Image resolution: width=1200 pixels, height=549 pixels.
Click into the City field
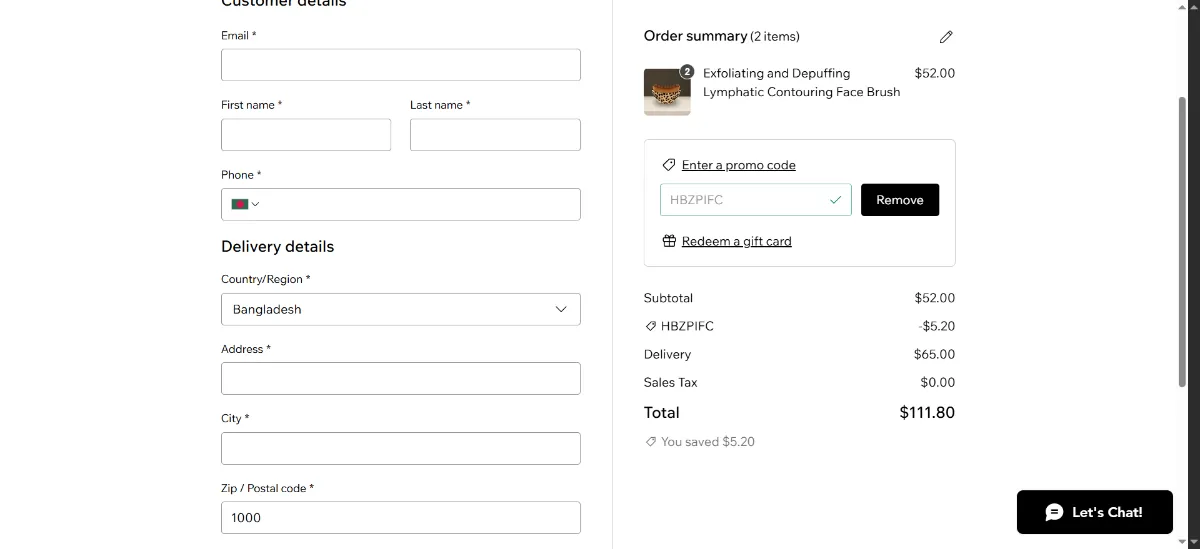400,448
